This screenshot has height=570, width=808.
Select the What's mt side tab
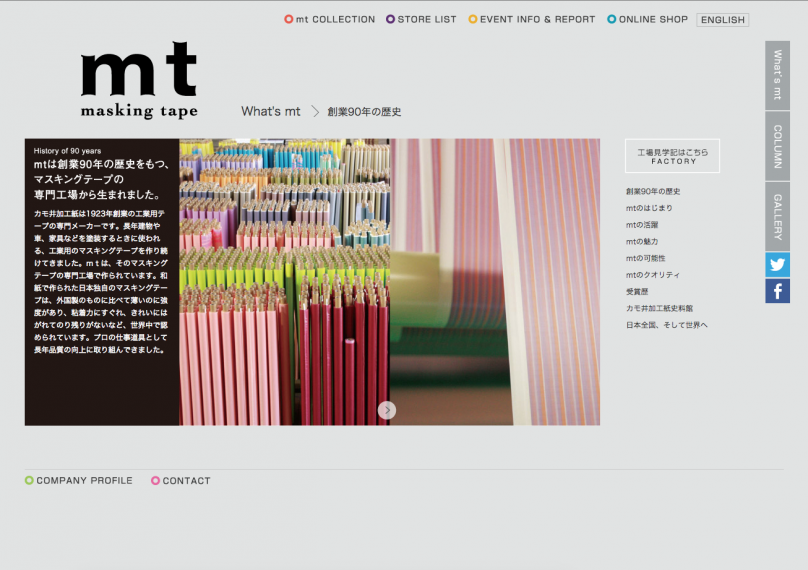click(x=777, y=75)
